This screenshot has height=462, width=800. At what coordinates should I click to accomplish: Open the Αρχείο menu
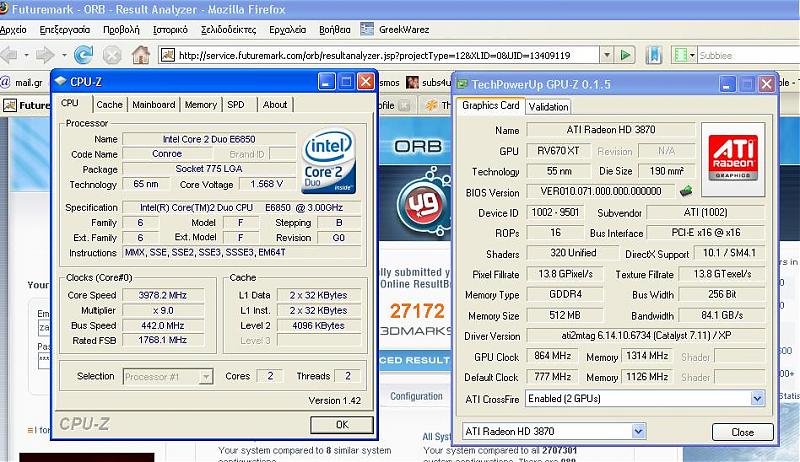click(x=13, y=30)
